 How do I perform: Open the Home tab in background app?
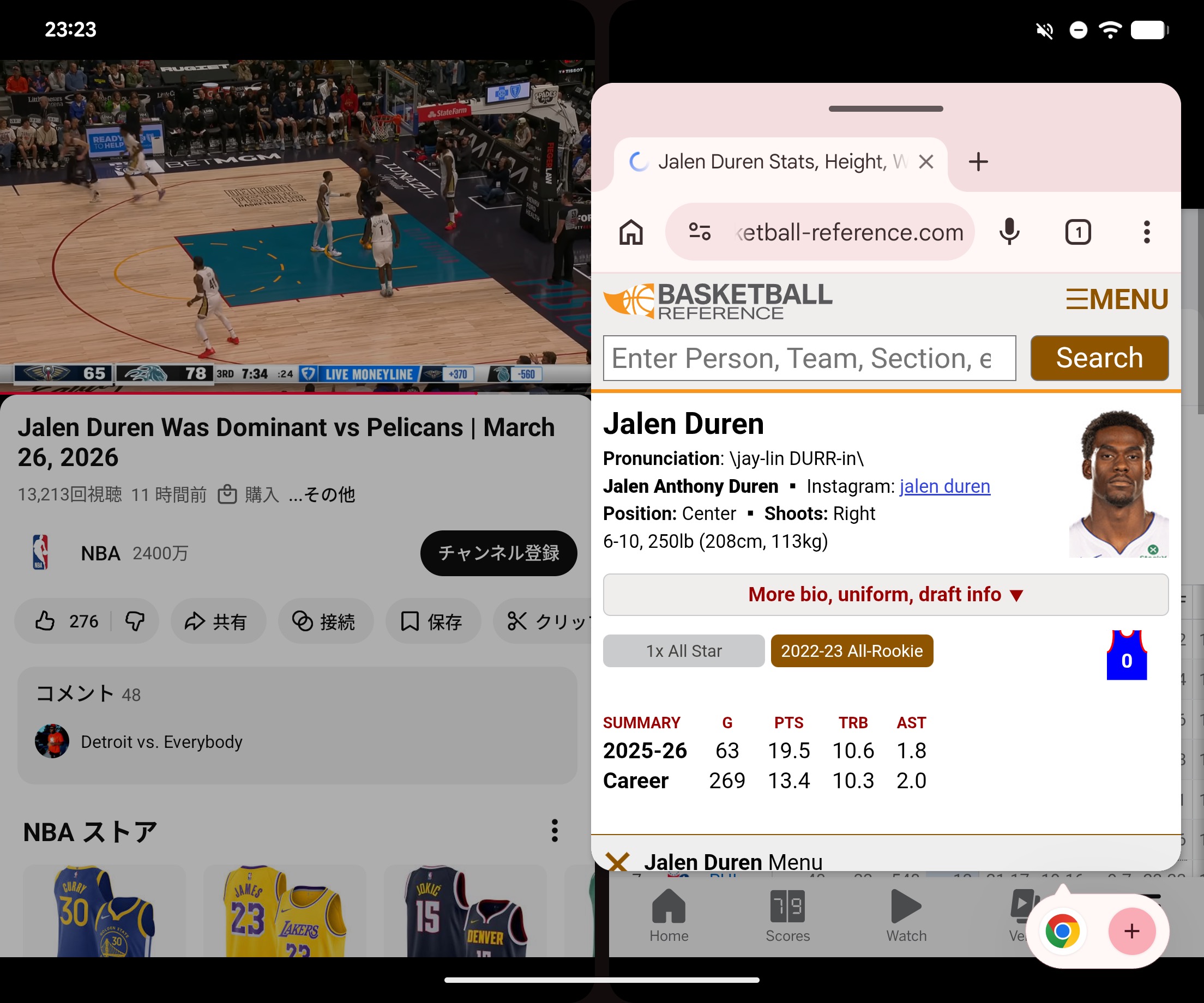(669, 916)
